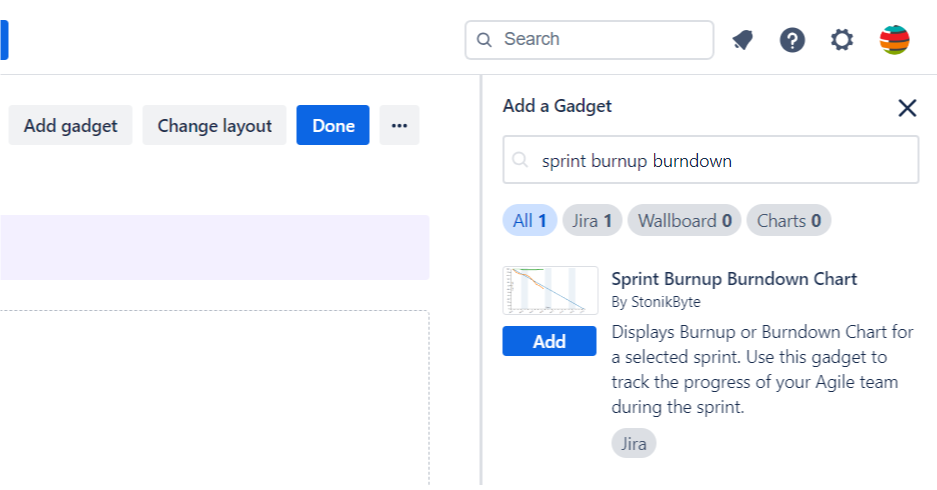Open the settings gear icon
The height and width of the screenshot is (490, 937).
[842, 41]
